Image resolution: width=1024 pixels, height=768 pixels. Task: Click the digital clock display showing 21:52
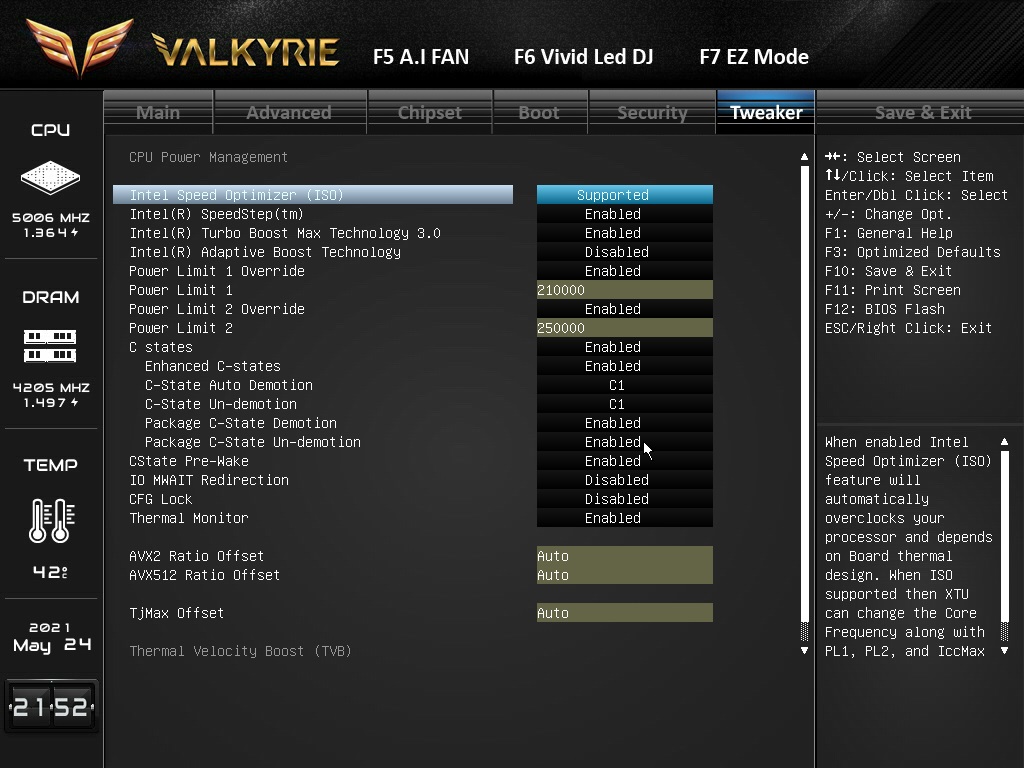[x=51, y=707]
